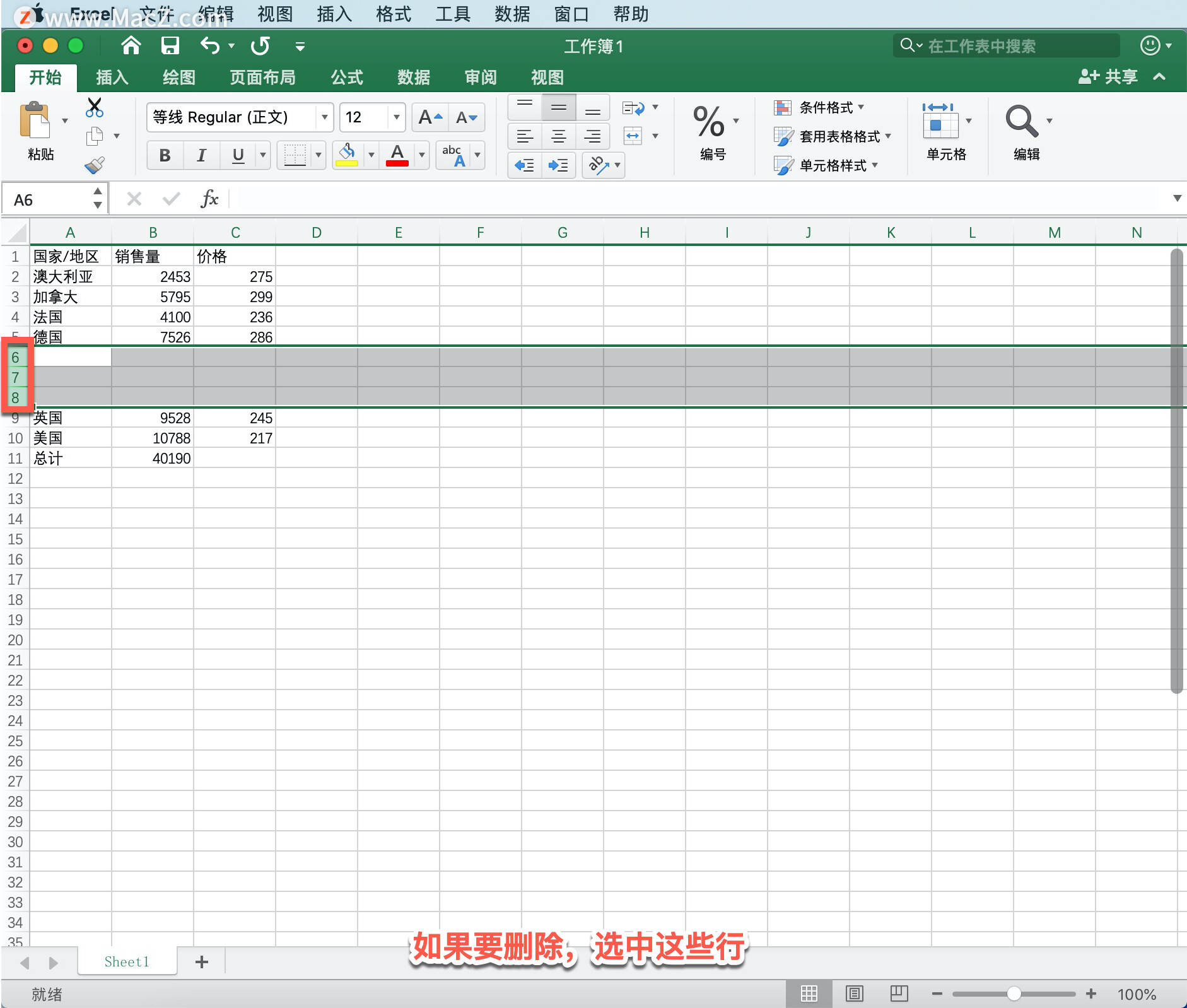1187x1008 pixels.
Task: Collapse the ribbon with the chevron
Action: click(x=1159, y=77)
